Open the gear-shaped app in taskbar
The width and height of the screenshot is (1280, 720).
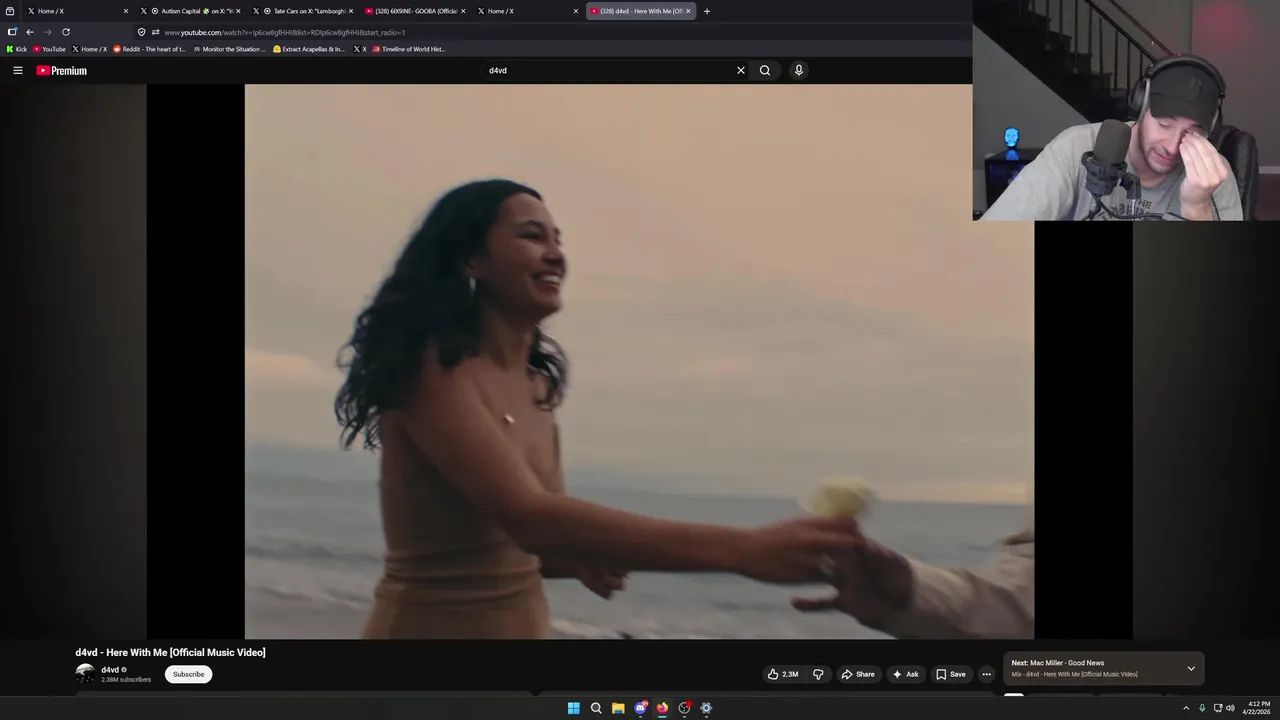706,708
